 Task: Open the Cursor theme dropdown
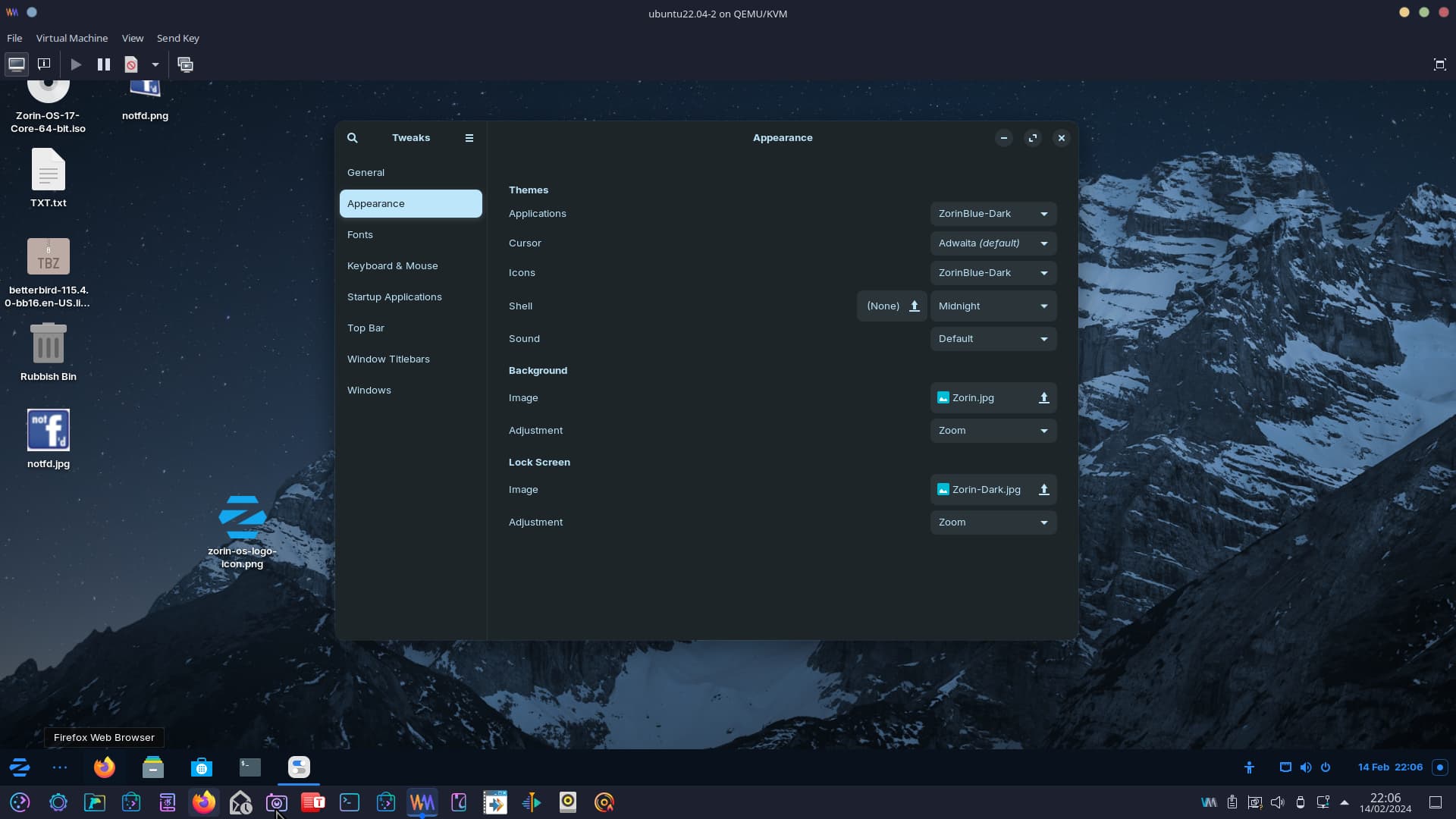(x=993, y=243)
